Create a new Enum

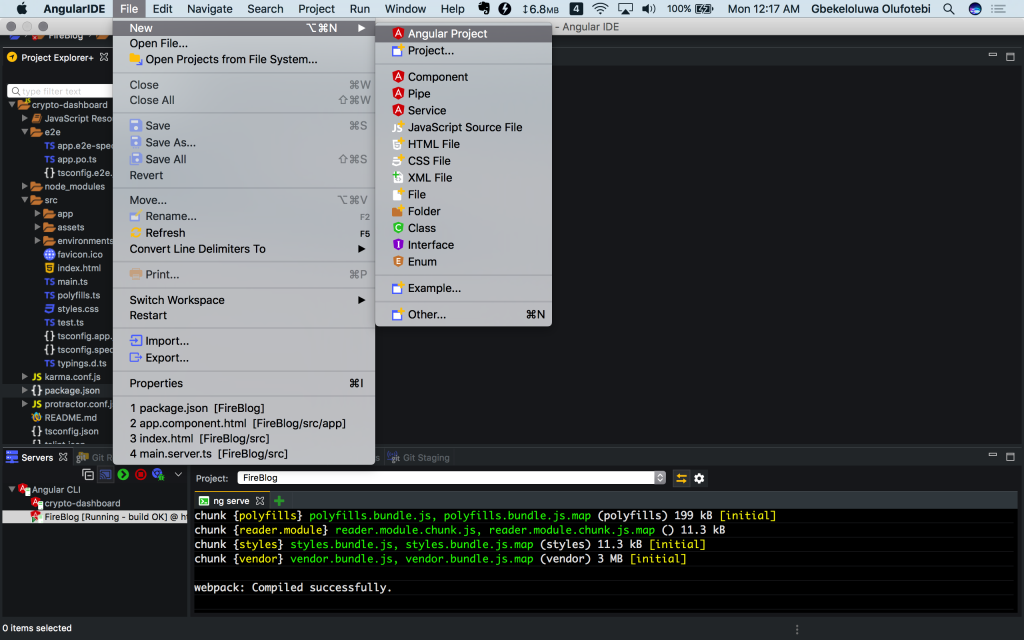click(x=463, y=262)
